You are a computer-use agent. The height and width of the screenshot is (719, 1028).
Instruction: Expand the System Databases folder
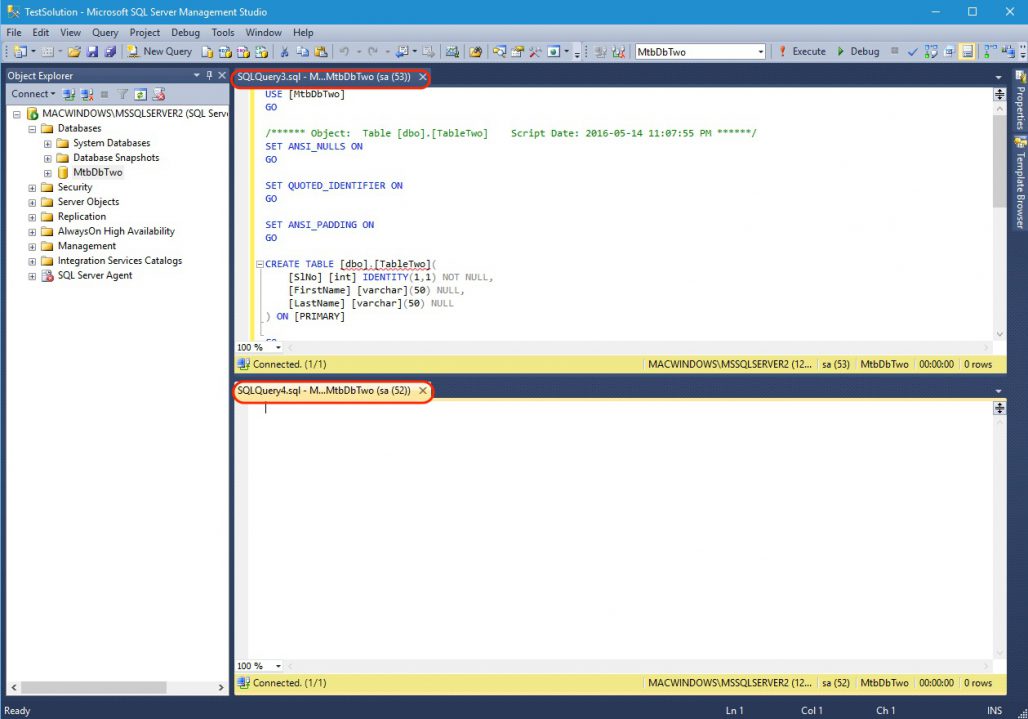(47, 144)
